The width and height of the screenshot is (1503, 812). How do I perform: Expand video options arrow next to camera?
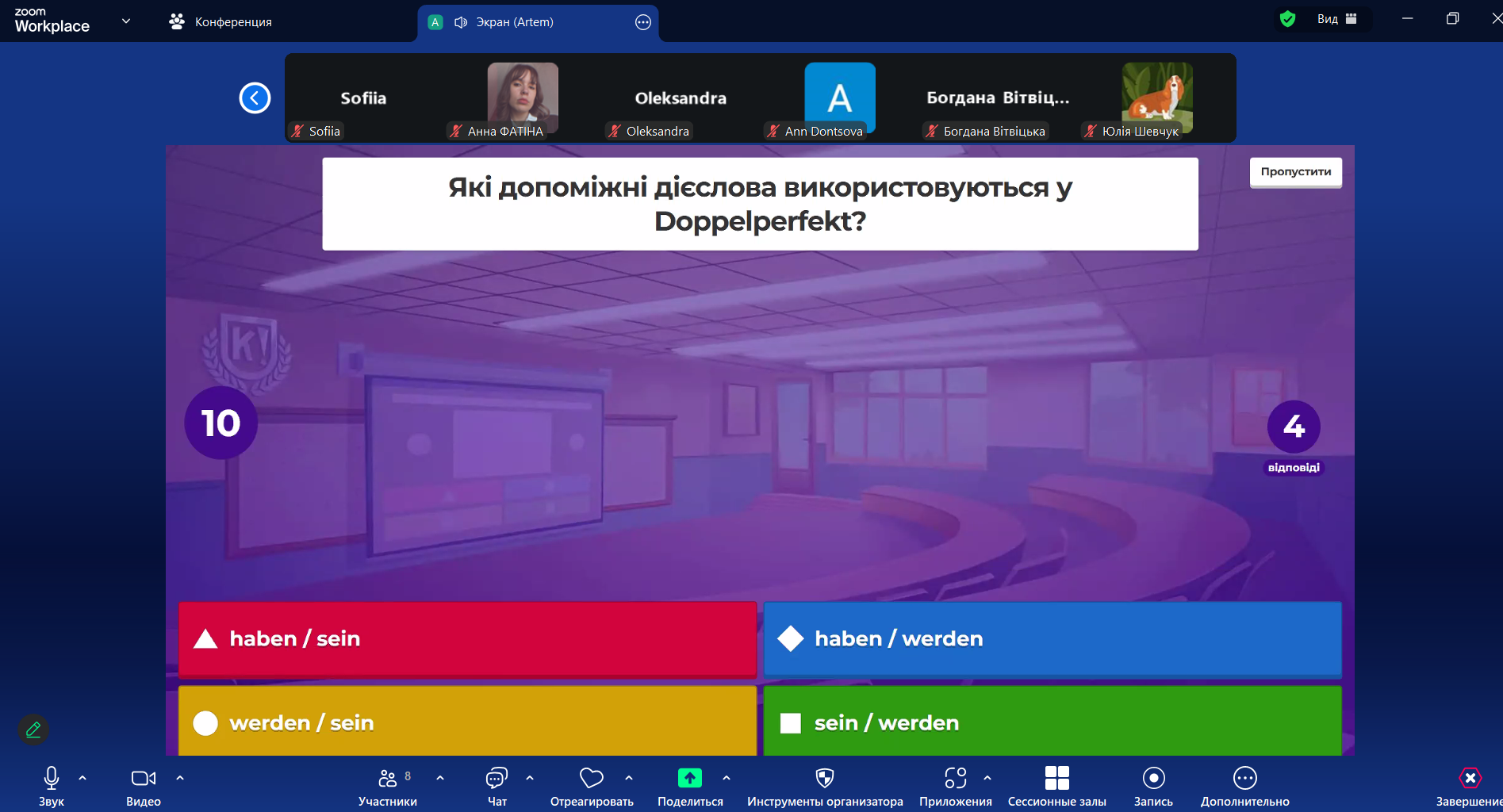(x=180, y=778)
